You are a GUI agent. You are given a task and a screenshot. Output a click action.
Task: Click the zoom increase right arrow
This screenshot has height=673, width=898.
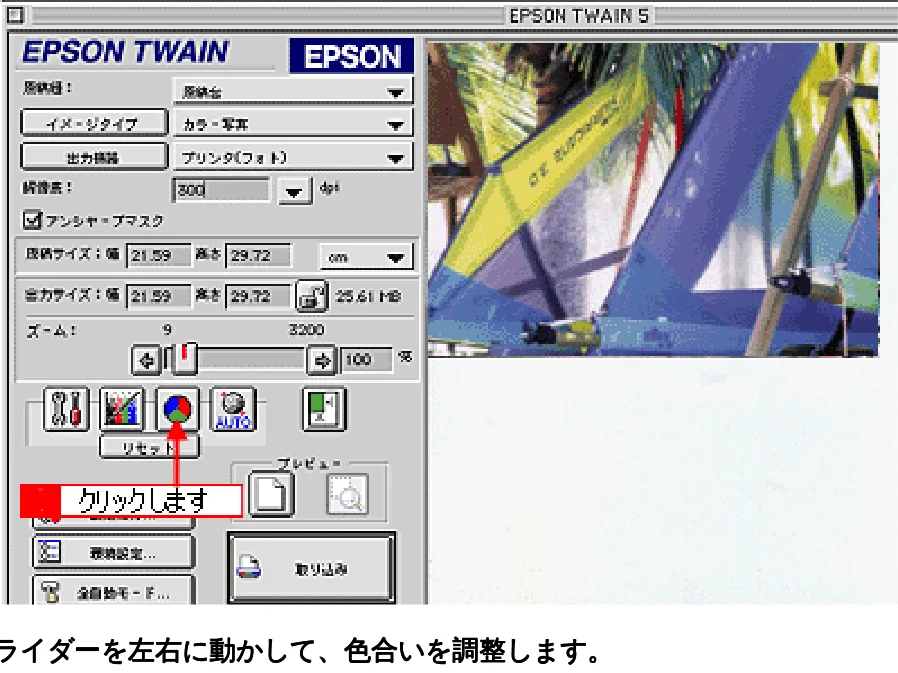pyautogui.click(x=321, y=360)
